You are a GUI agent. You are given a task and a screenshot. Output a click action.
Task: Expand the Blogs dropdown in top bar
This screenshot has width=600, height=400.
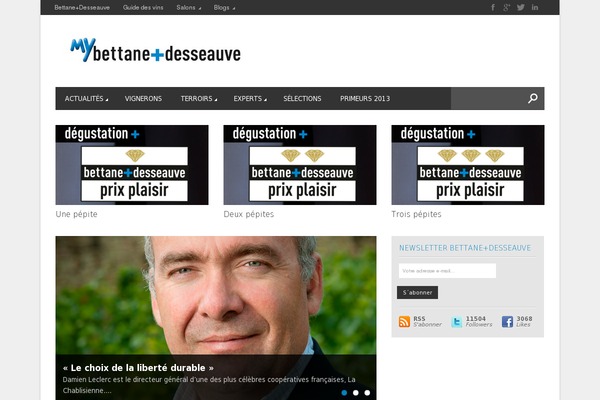pos(224,7)
